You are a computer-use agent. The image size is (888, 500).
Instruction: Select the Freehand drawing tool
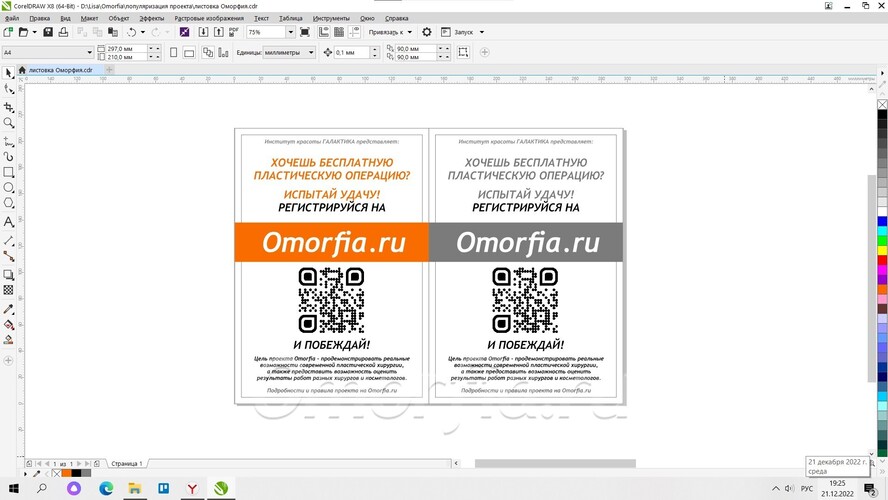tap(8, 141)
